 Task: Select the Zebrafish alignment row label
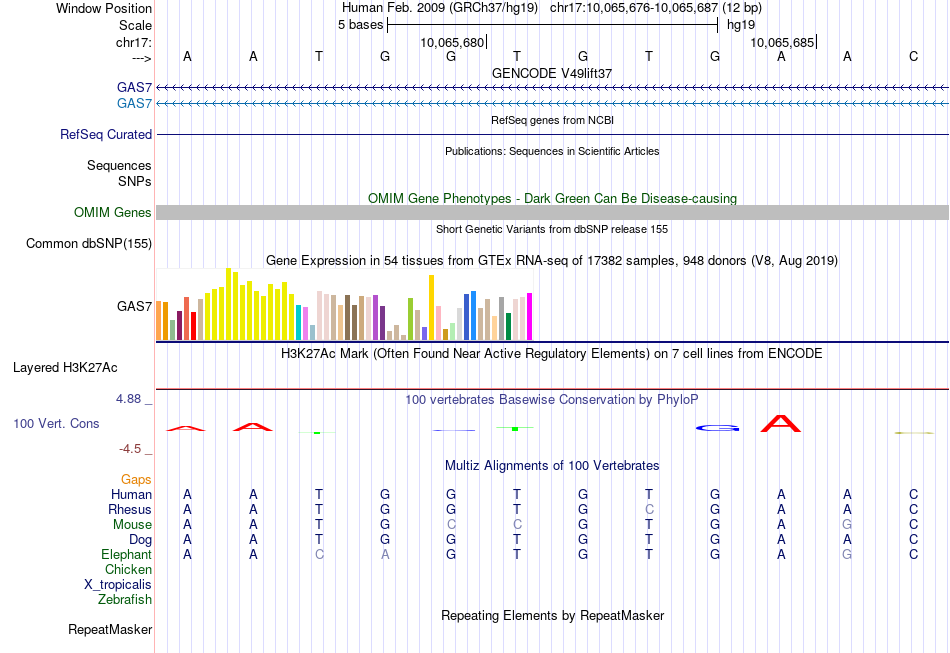pos(125,599)
